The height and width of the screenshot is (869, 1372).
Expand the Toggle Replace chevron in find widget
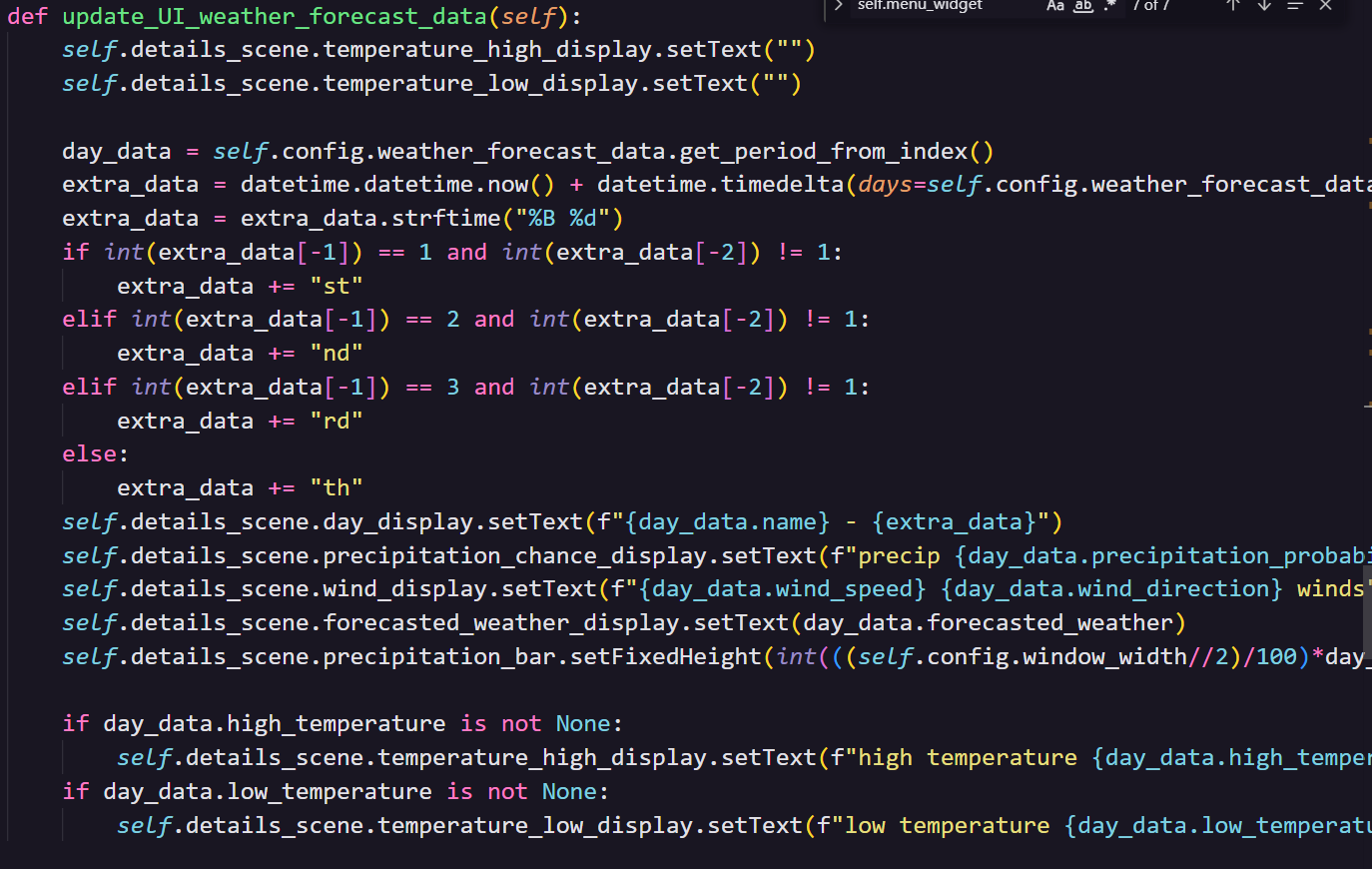tap(838, 5)
